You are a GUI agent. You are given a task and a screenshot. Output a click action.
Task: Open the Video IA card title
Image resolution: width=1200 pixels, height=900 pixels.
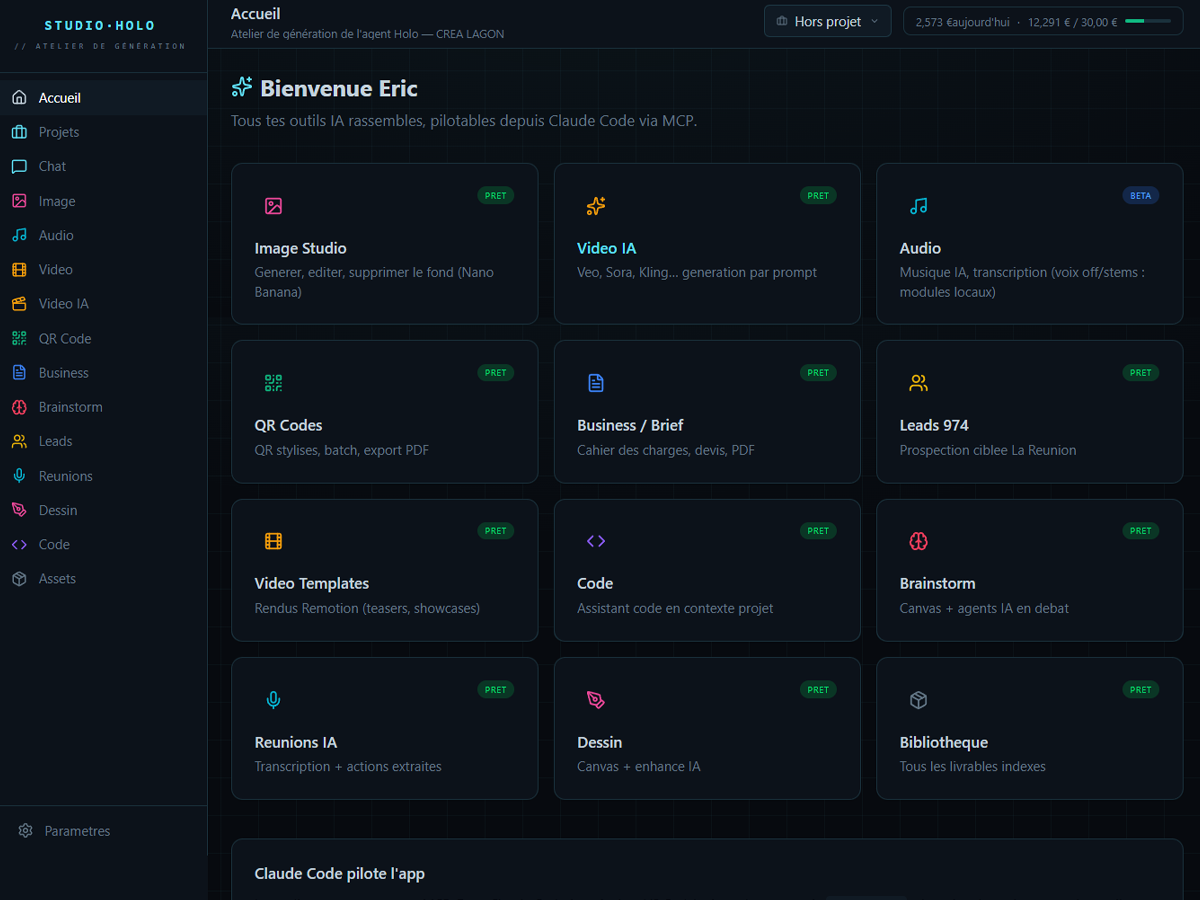(x=606, y=248)
